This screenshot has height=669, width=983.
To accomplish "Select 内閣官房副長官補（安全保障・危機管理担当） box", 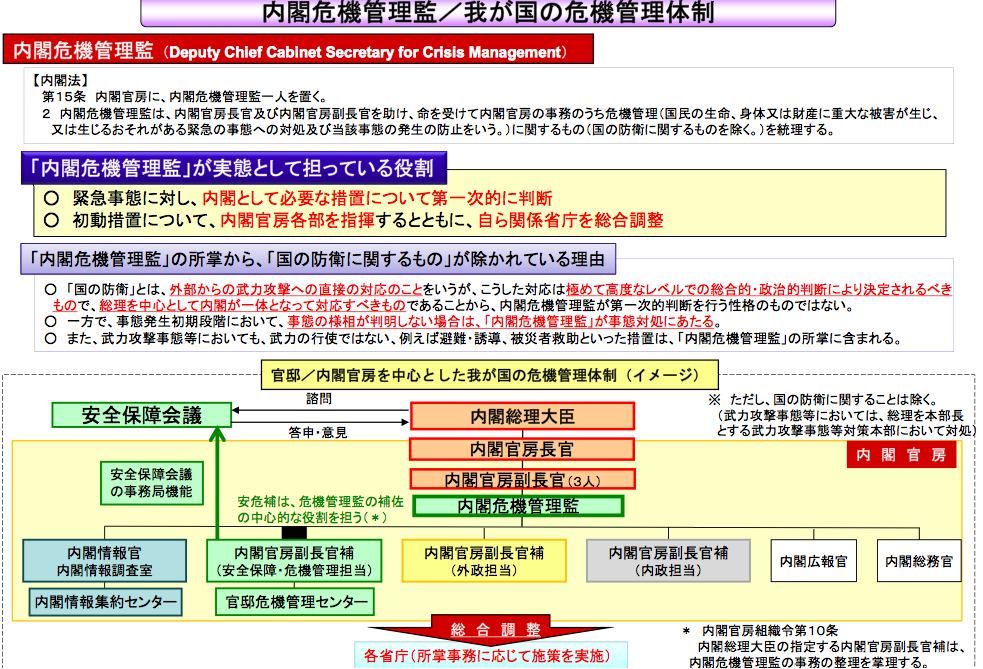I will pyautogui.click(x=293, y=561).
